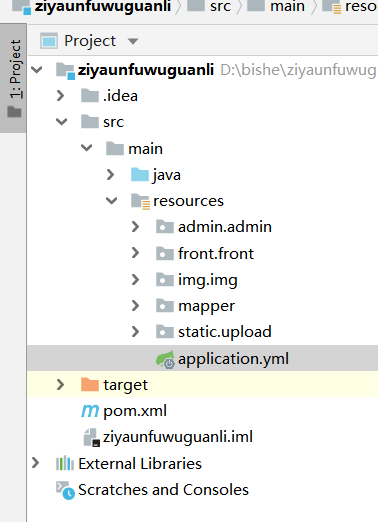Click the Scratches and Consoles clock icon
378x522 pixels.
pyautogui.click(x=65, y=490)
